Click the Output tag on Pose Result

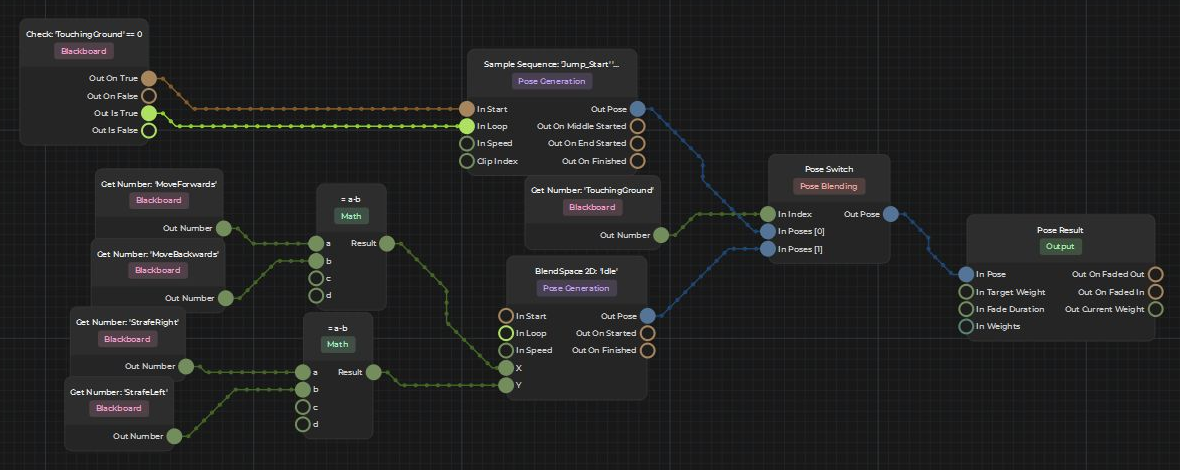point(1060,247)
